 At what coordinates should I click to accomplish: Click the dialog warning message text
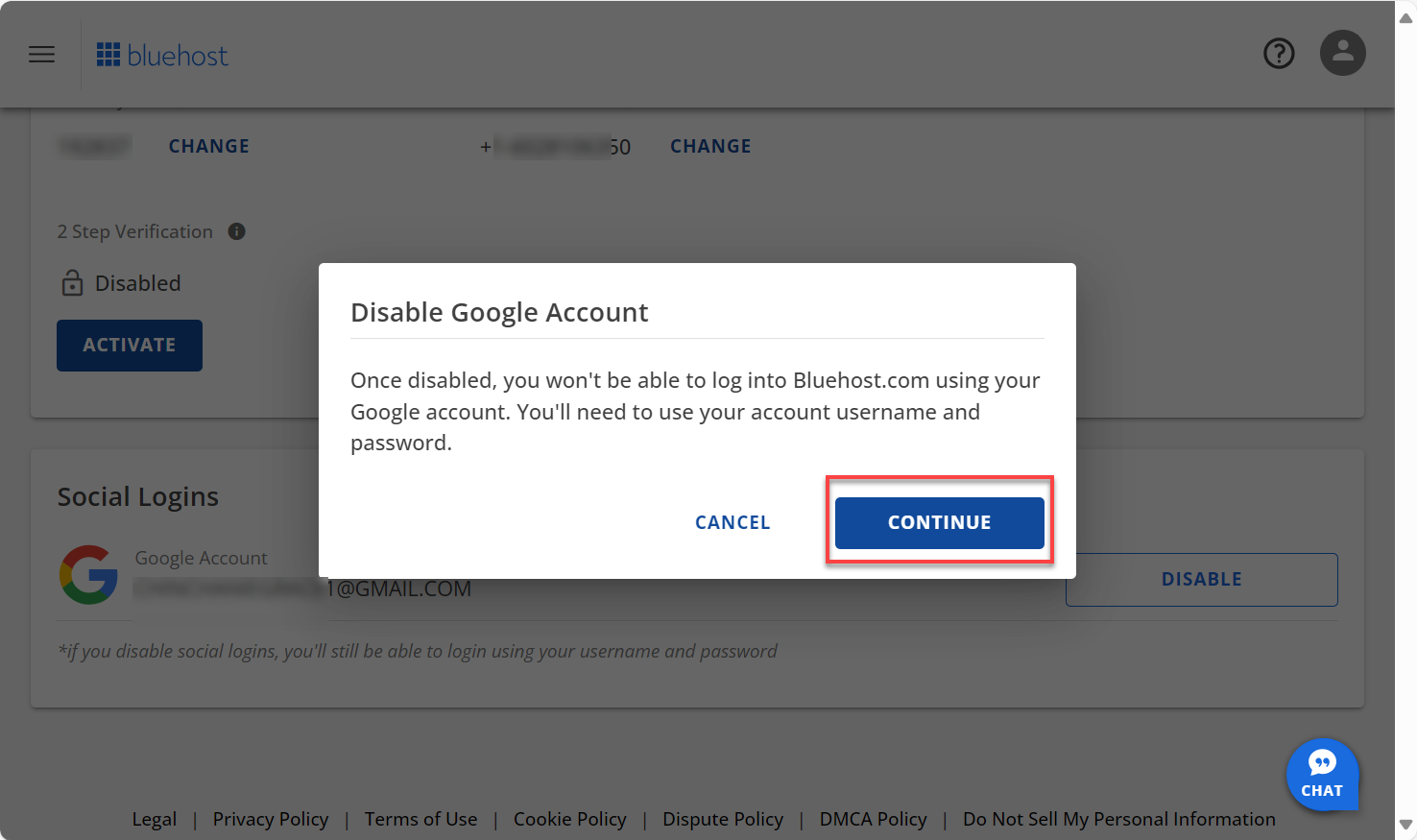coord(695,411)
